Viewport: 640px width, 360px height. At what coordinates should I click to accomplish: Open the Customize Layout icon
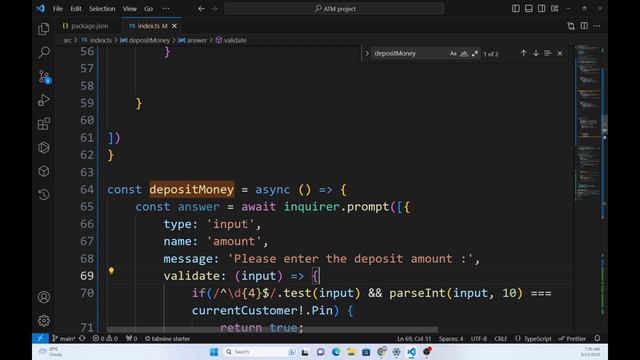click(554, 9)
